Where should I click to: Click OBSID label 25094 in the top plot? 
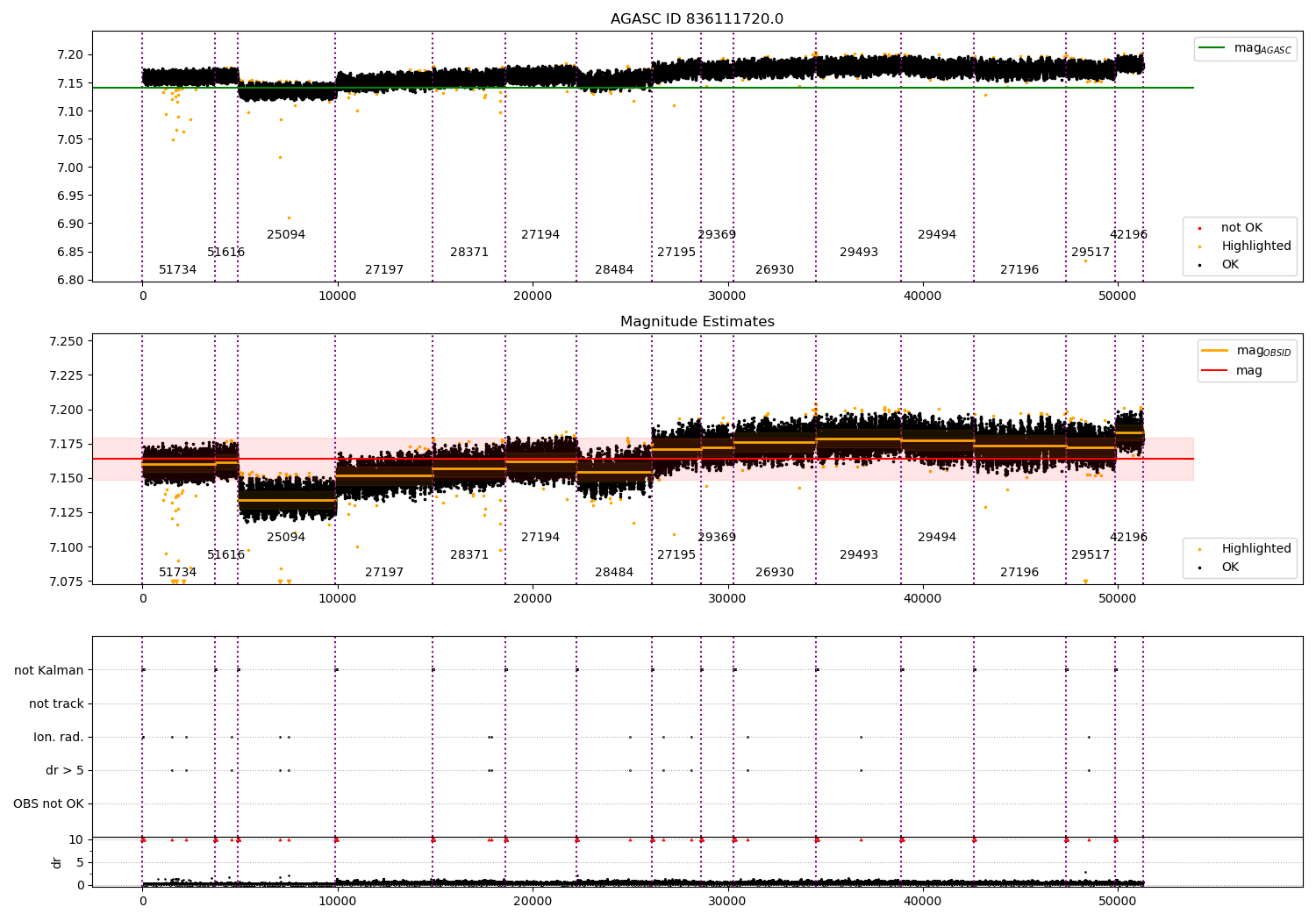click(x=286, y=235)
